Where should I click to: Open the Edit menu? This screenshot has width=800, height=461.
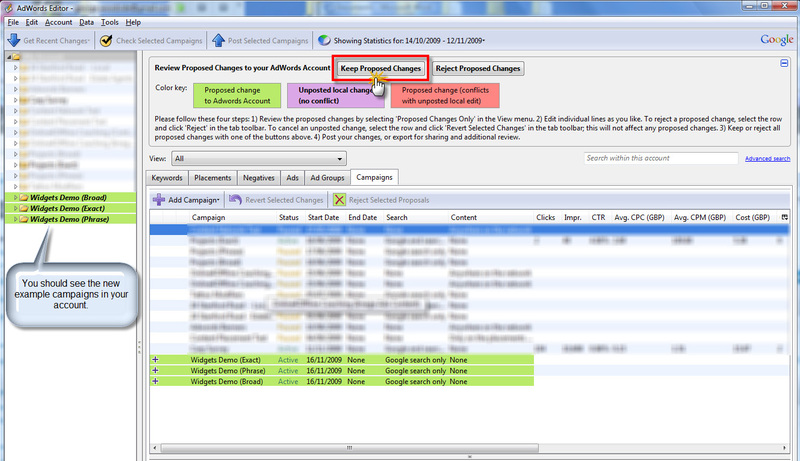(x=32, y=22)
